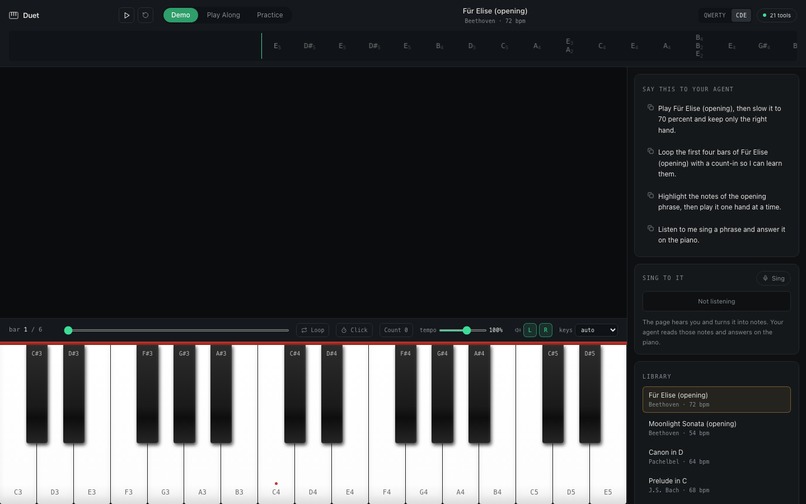Copy the 'Play Für Elise' slow-down prompt
806x504 pixels.
pyautogui.click(x=650, y=107)
